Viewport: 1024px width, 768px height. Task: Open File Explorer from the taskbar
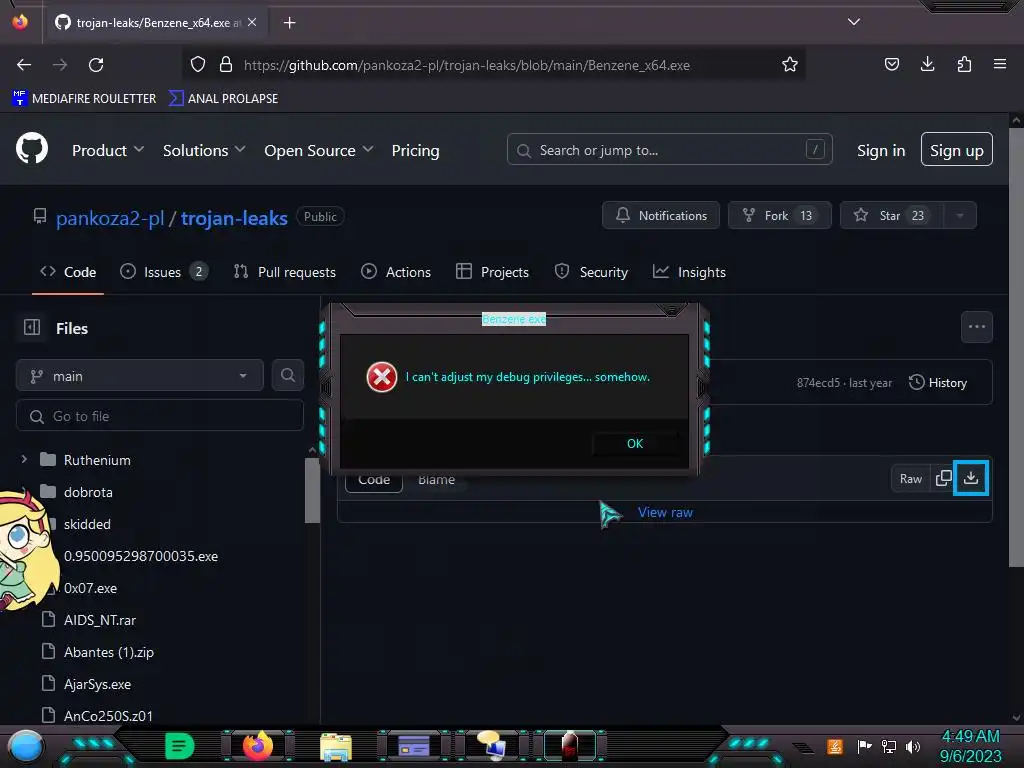click(336, 746)
